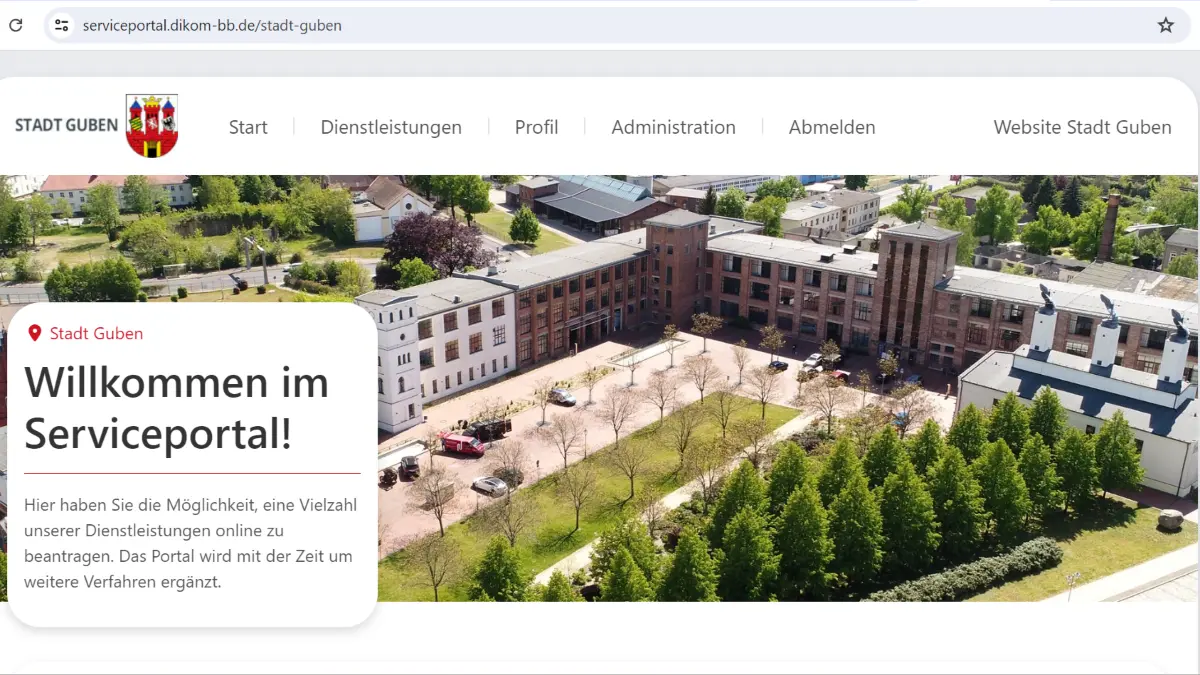1200x675 pixels.
Task: Click the welcome card description text
Action: point(190,540)
